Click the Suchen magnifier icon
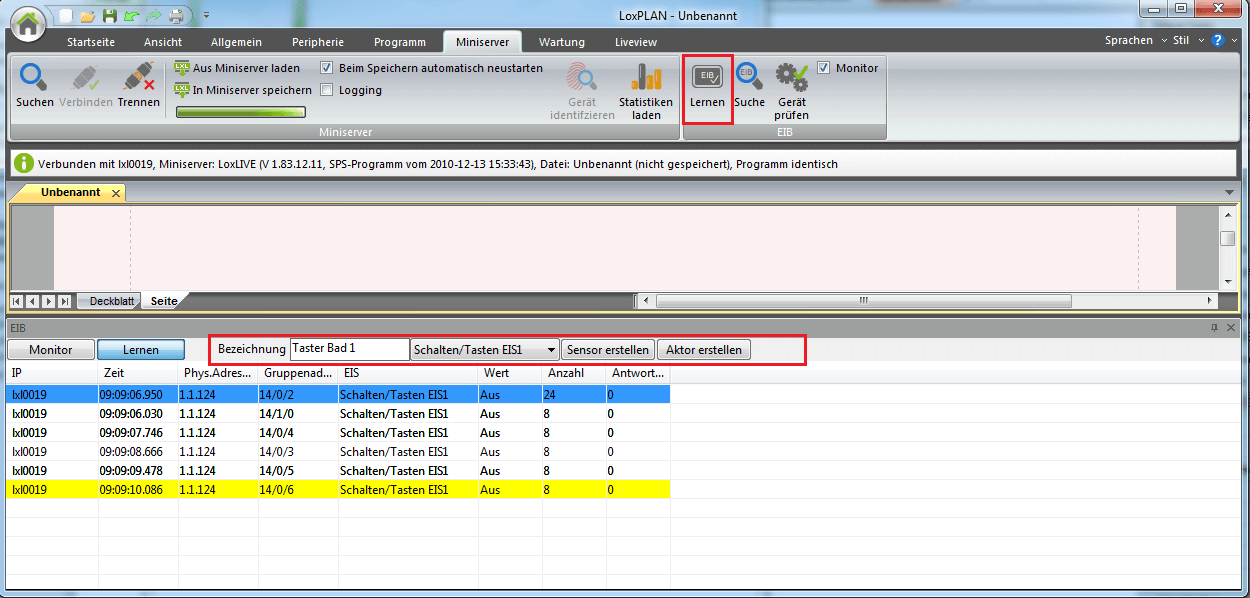This screenshot has width=1250, height=598. [x=35, y=79]
